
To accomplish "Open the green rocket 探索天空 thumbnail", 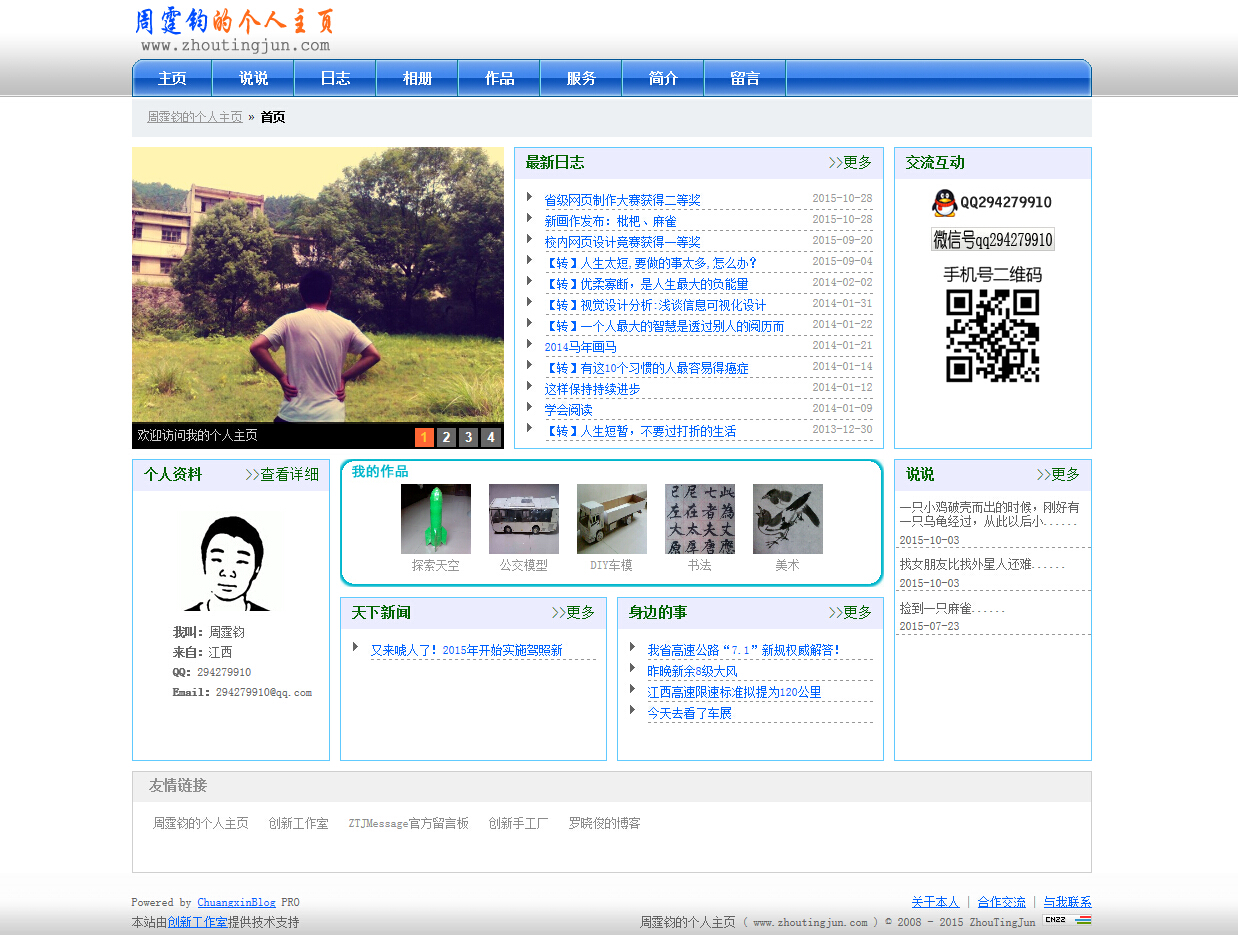I will coord(435,519).
